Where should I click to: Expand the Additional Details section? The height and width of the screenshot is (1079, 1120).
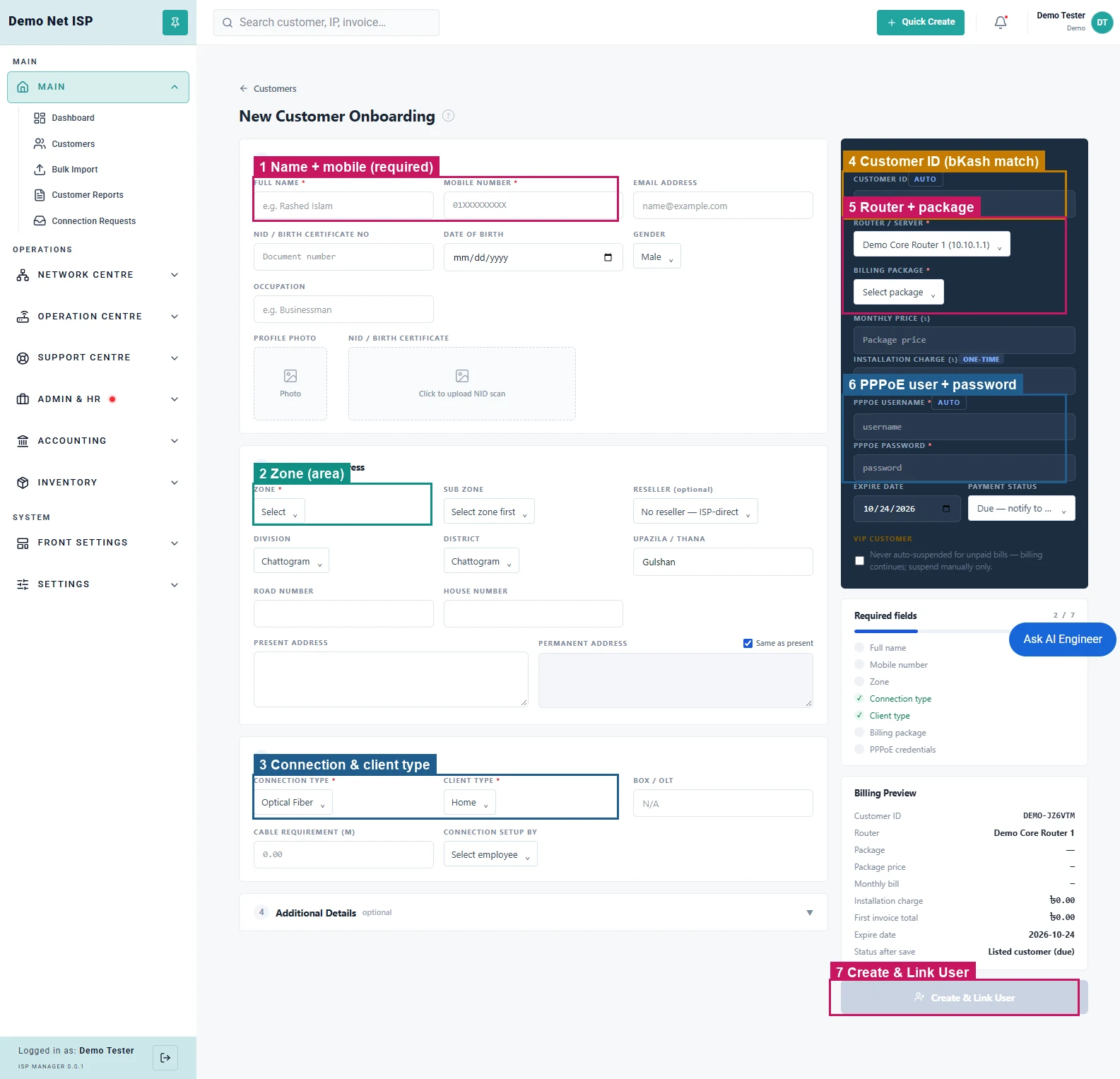coord(534,913)
